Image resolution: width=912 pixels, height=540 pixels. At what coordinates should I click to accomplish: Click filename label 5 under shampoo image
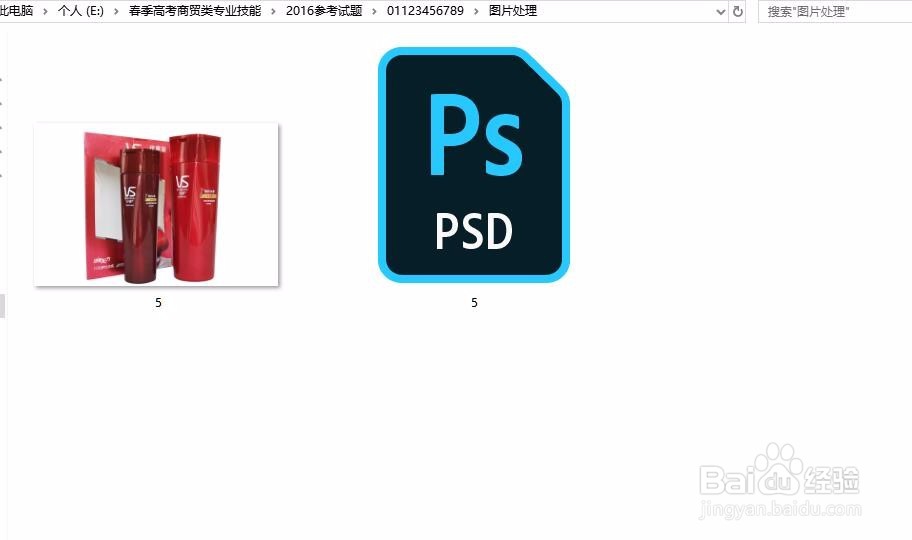coord(158,303)
